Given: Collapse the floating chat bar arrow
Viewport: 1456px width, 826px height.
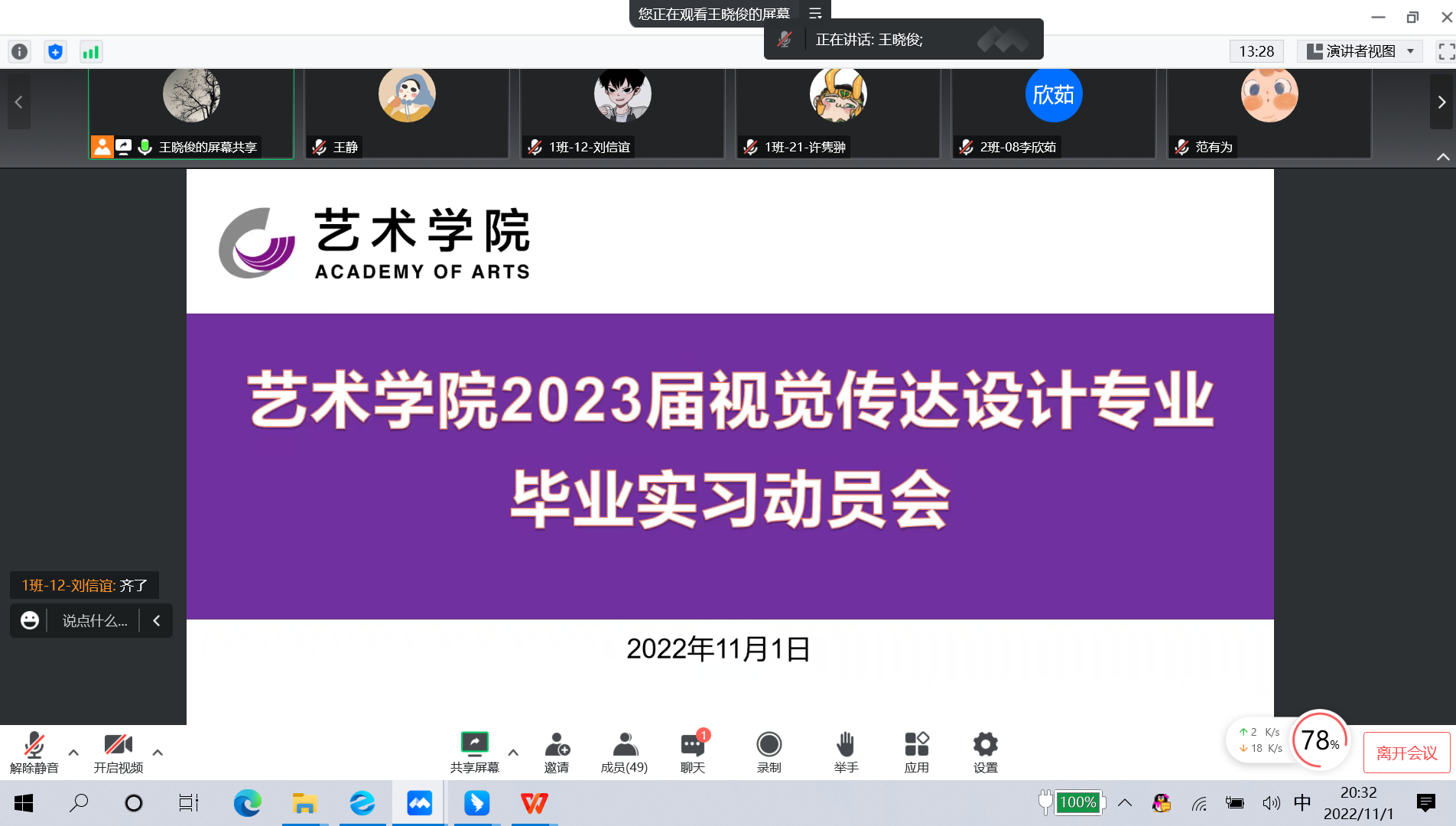Looking at the screenshot, I should pyautogui.click(x=157, y=620).
